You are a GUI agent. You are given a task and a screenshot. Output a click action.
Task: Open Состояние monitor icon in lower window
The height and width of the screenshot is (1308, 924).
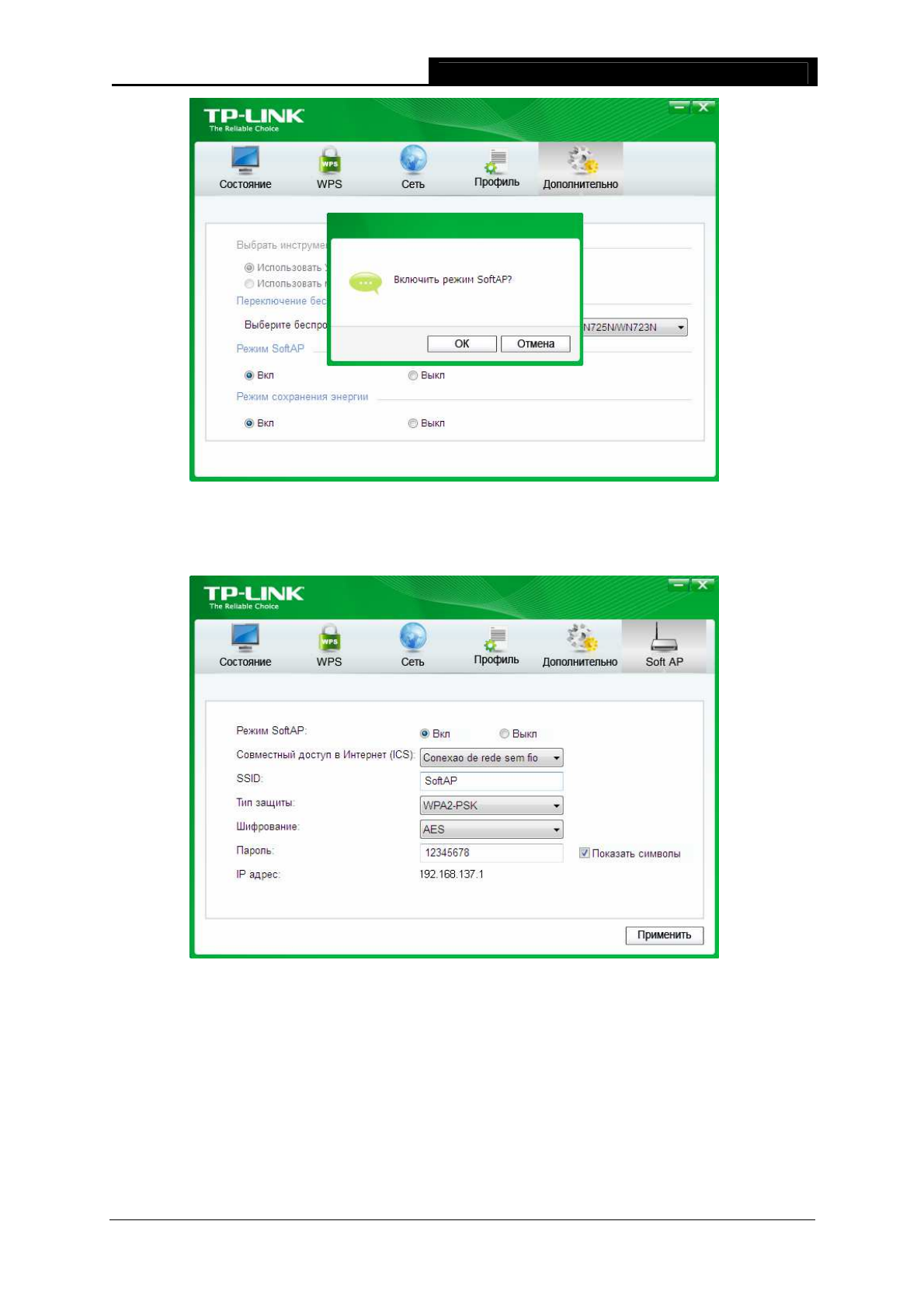[245, 637]
